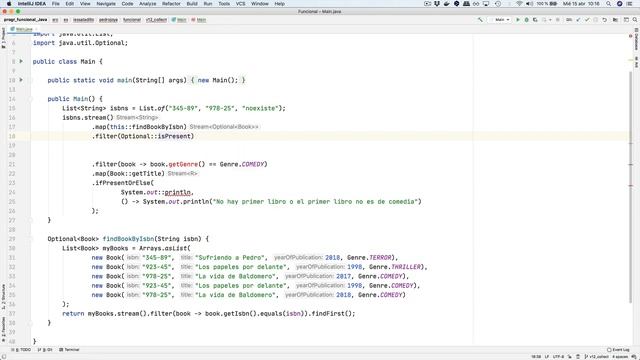Open the VCS menu
Viewport: 640px width, 360px height.
tap(240, 4)
